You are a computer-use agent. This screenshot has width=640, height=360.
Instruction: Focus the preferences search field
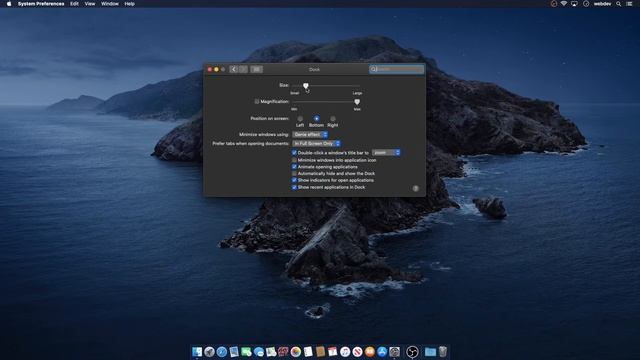(x=396, y=69)
